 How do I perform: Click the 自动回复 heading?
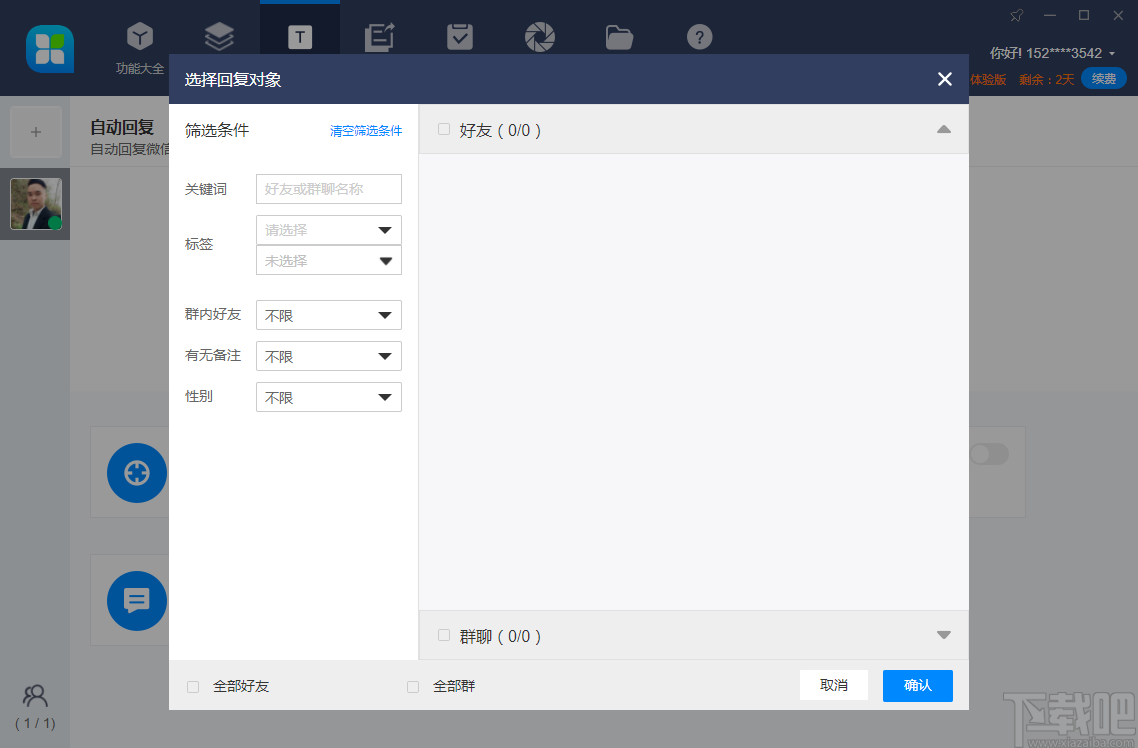click(122, 127)
